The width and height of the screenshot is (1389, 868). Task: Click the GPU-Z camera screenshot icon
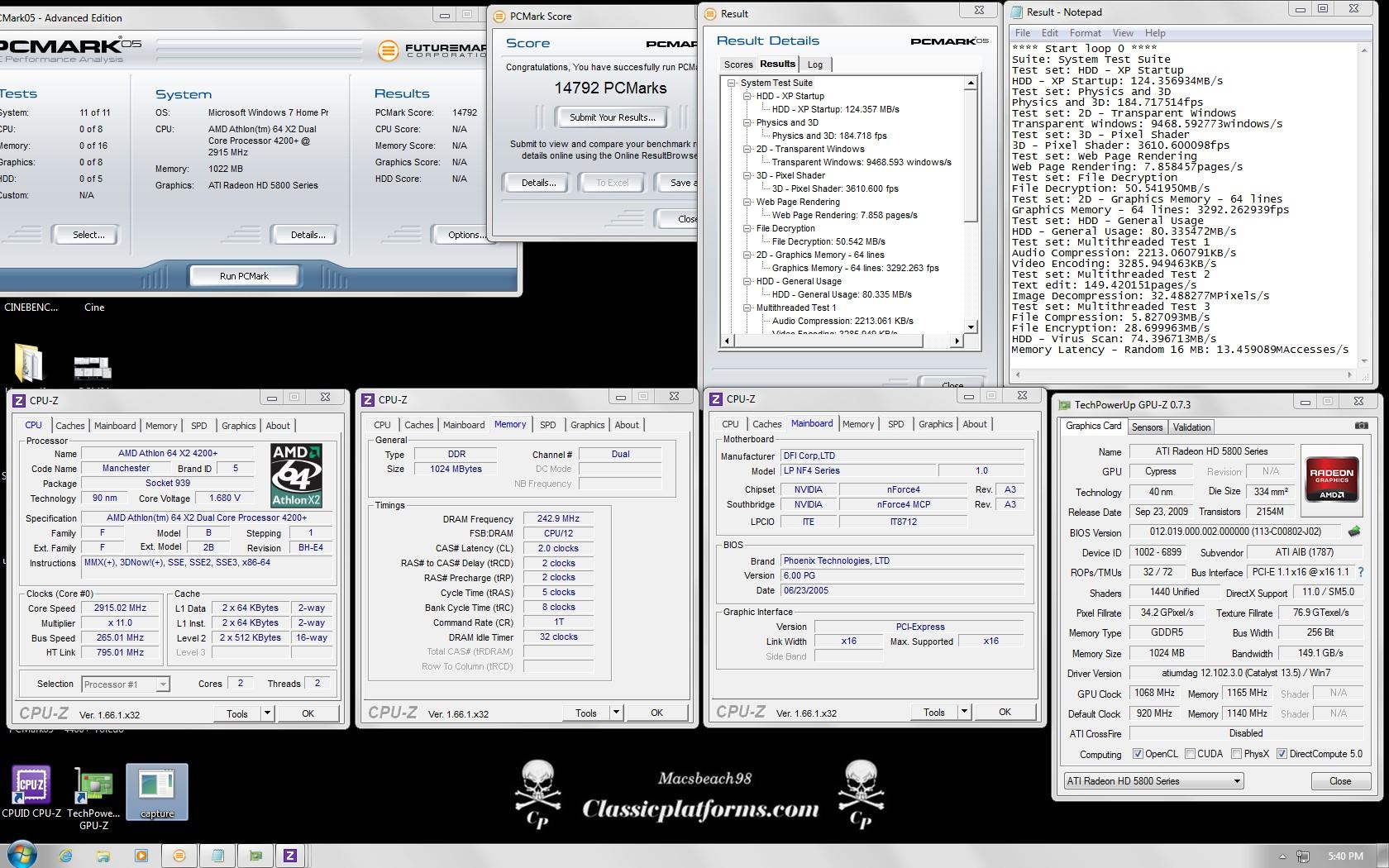click(1361, 426)
